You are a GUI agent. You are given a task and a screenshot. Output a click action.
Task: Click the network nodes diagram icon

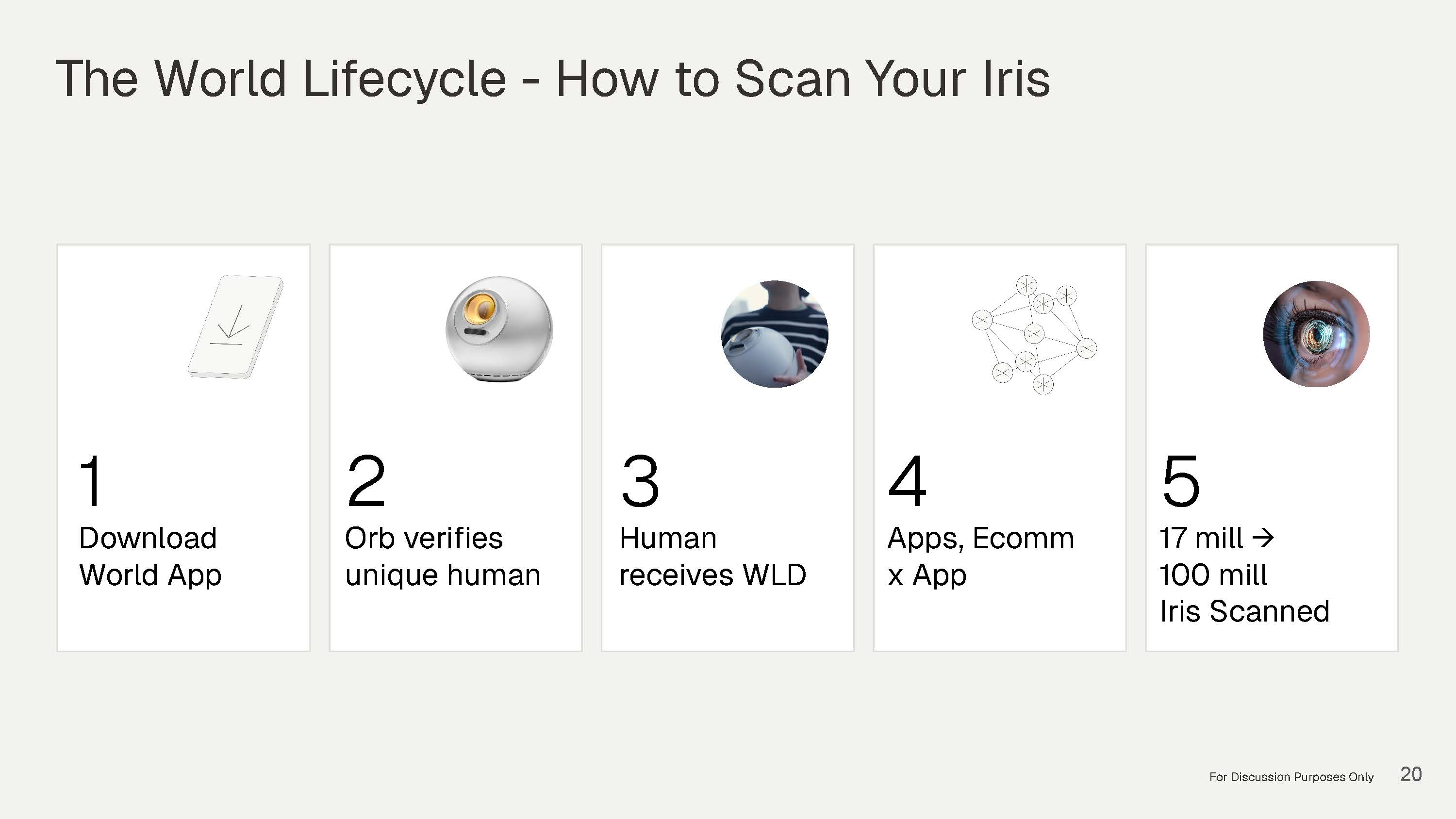[1034, 335]
